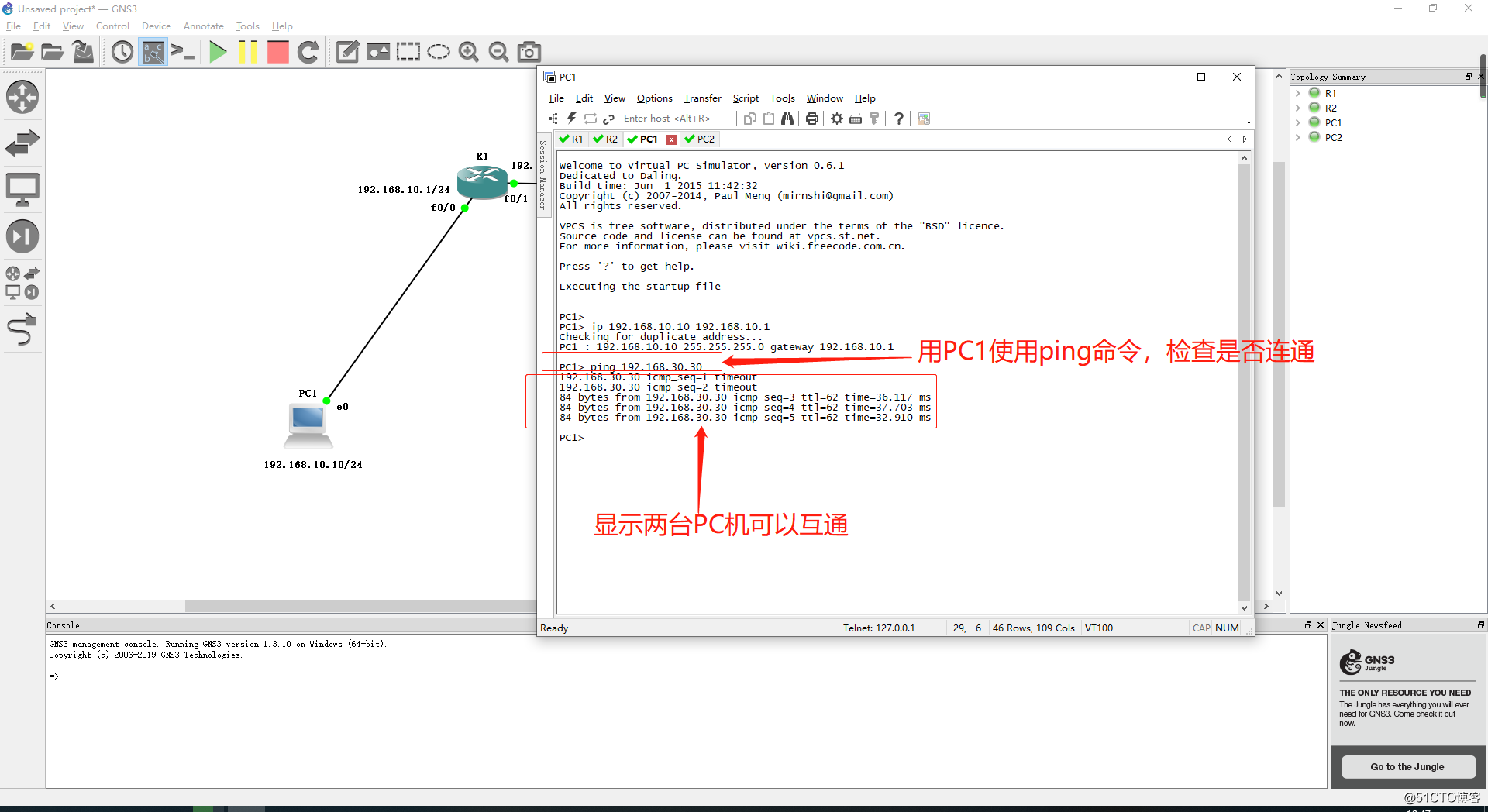Open the Options menu in PC1 terminal

pyautogui.click(x=654, y=98)
